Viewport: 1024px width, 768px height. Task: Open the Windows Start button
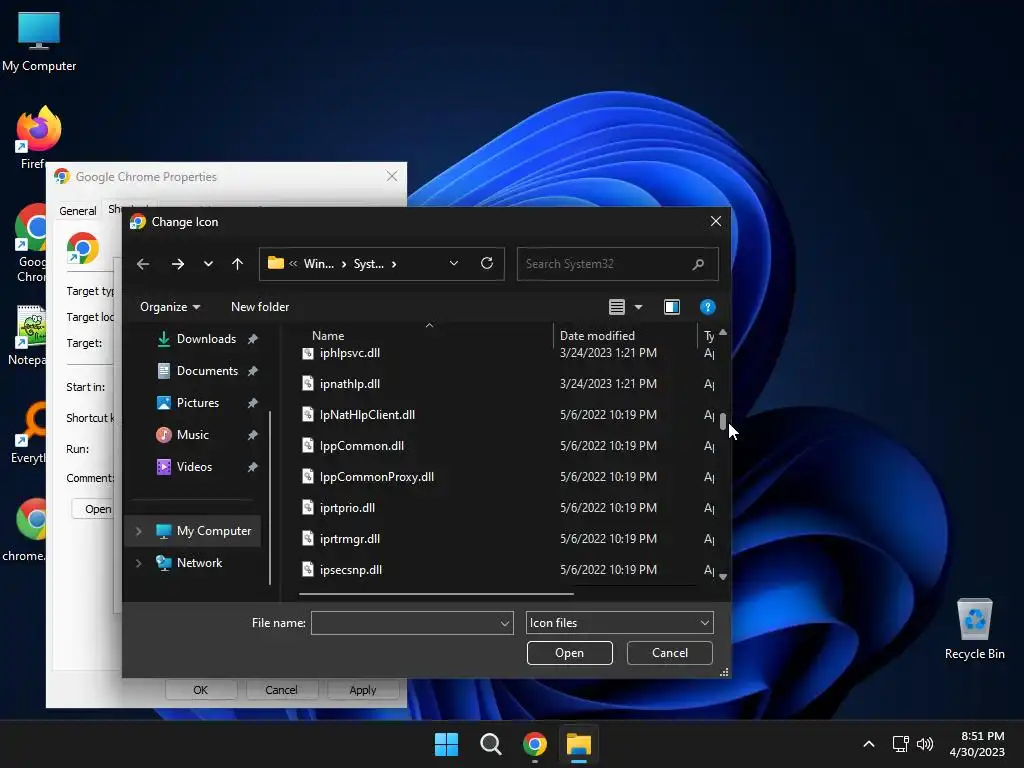[447, 744]
